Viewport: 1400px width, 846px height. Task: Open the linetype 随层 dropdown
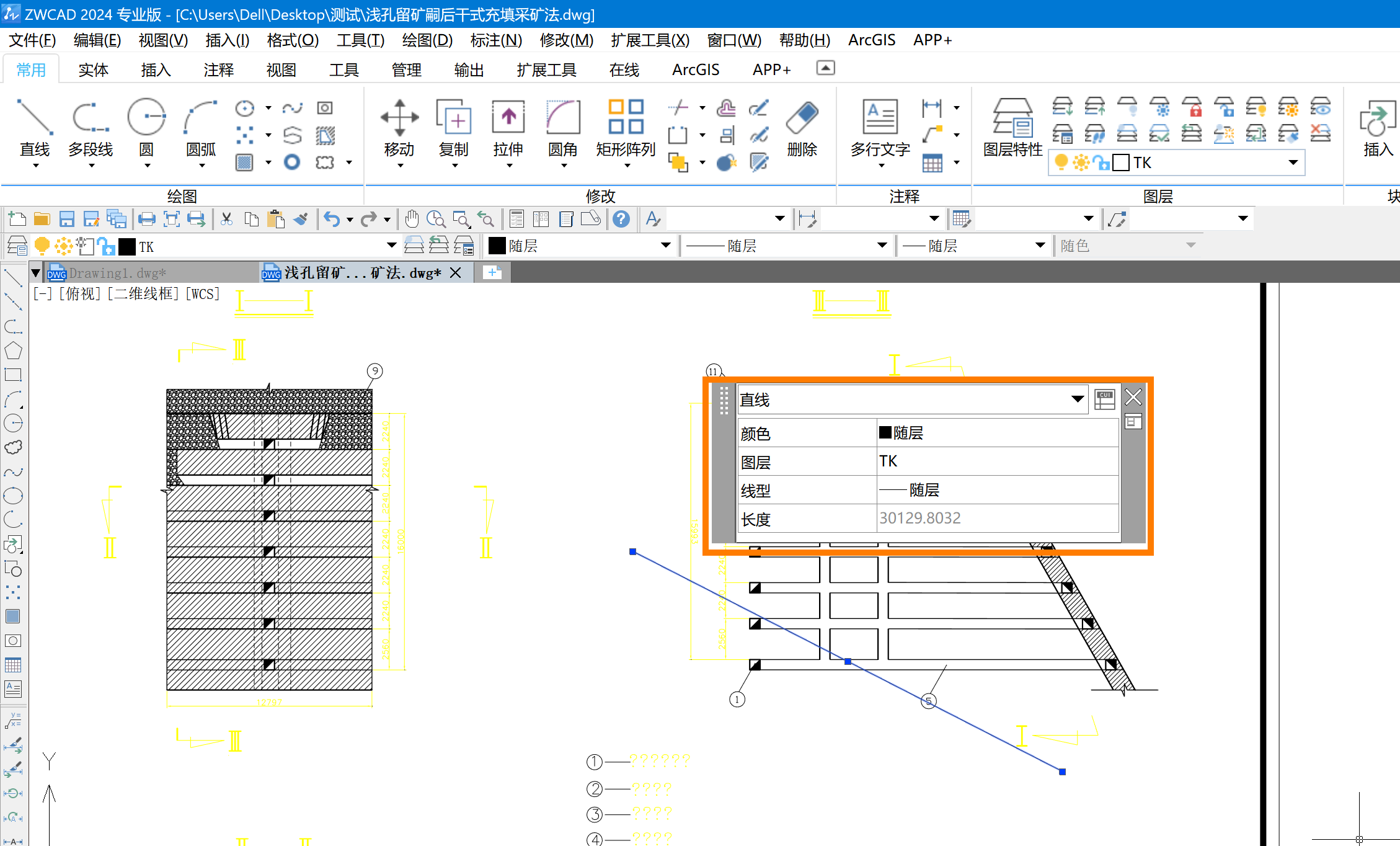click(882, 246)
